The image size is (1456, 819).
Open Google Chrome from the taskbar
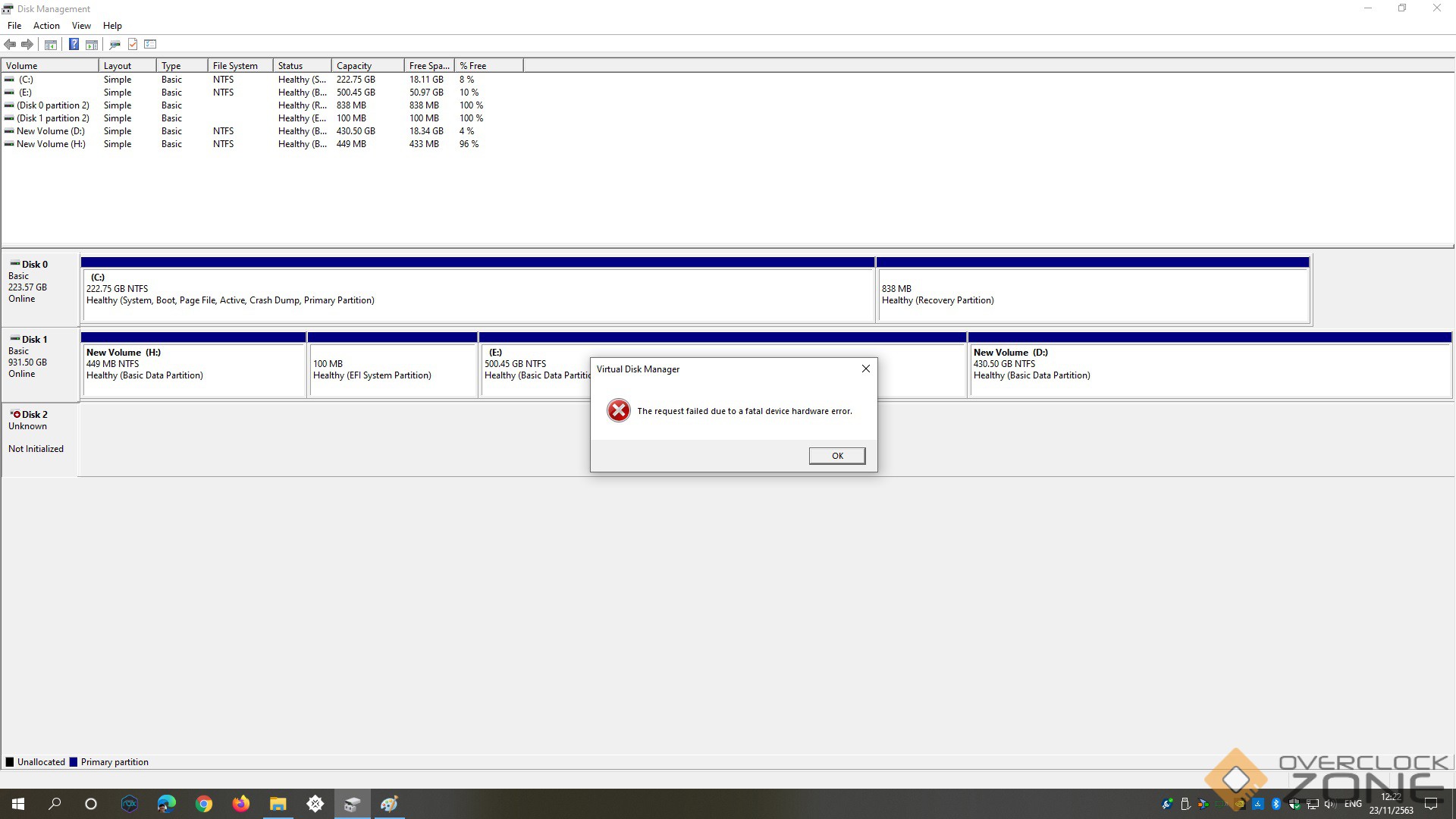(203, 804)
